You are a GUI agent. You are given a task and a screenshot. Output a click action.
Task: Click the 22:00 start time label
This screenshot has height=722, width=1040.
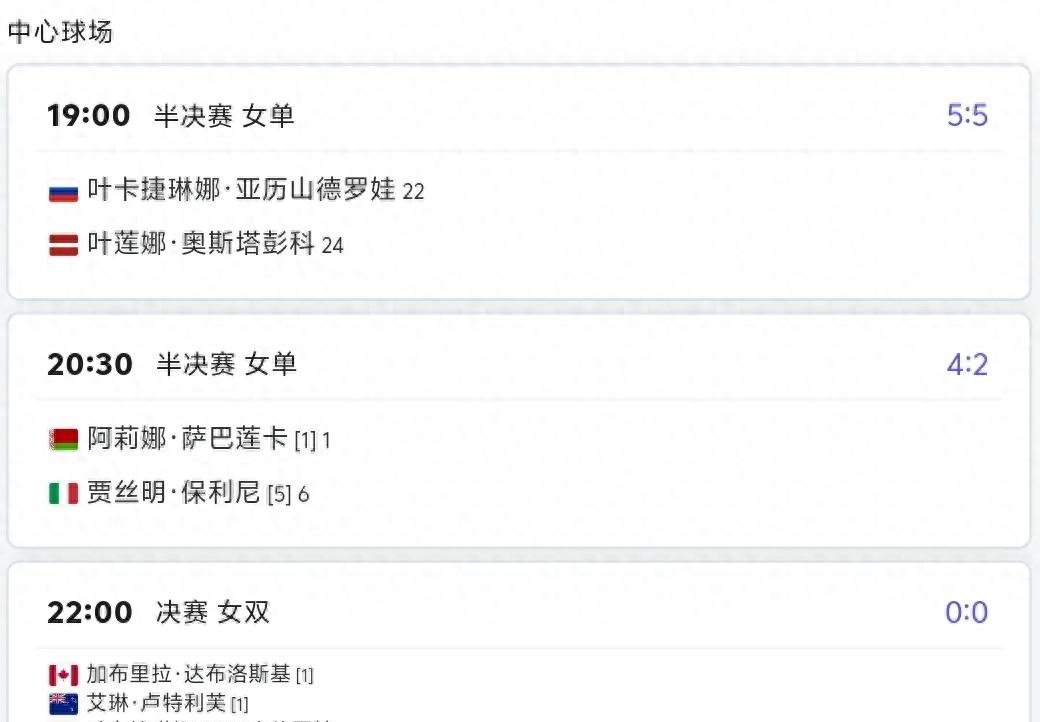[x=90, y=612]
